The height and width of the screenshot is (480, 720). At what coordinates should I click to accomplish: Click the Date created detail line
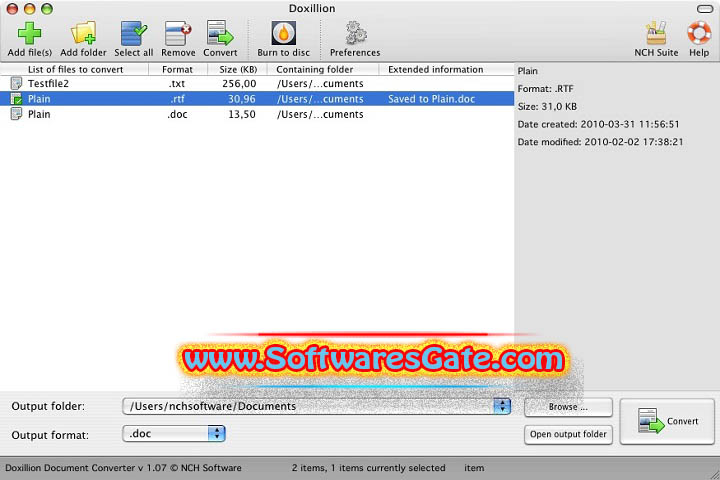pos(598,124)
